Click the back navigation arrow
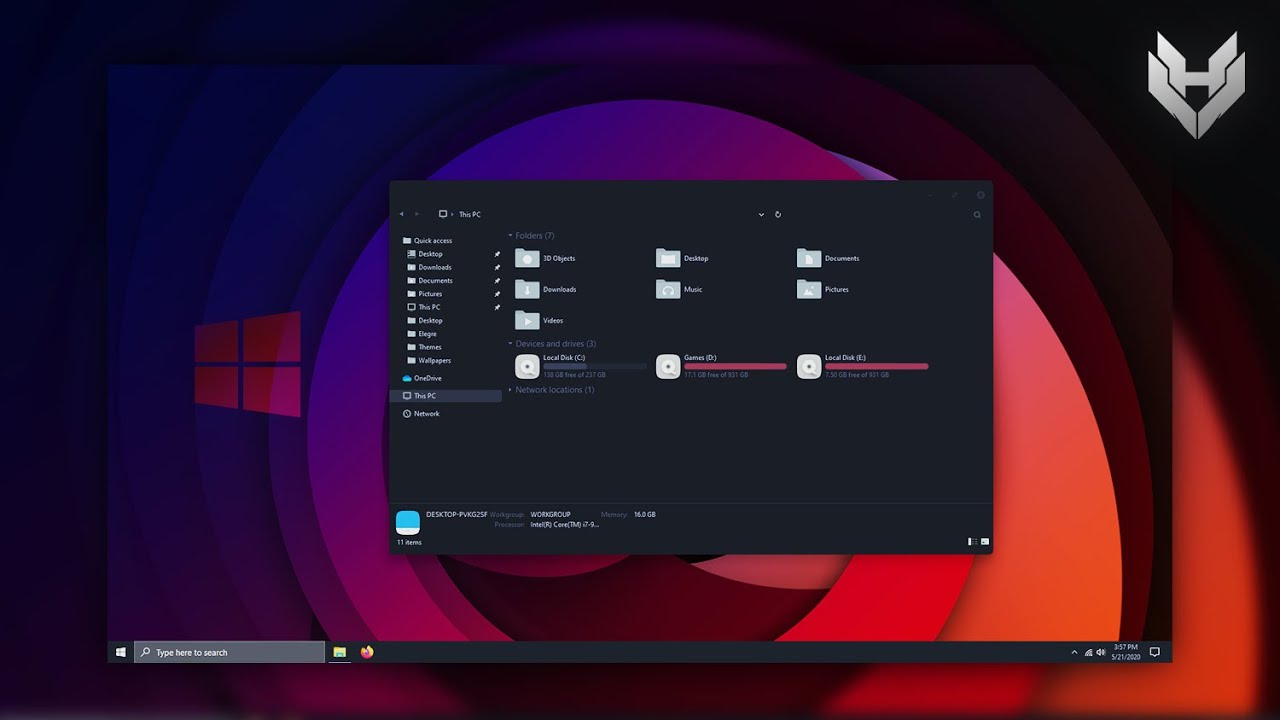The height and width of the screenshot is (720, 1280). [x=402, y=214]
